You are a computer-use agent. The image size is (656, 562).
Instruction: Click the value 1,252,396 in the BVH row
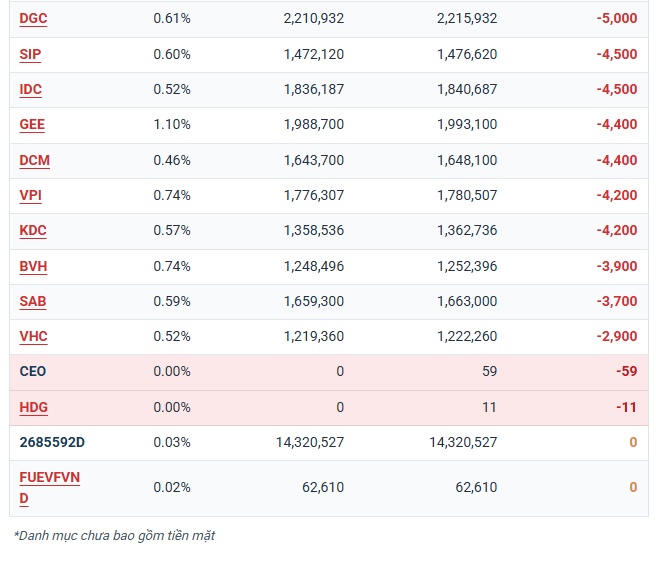click(x=467, y=267)
